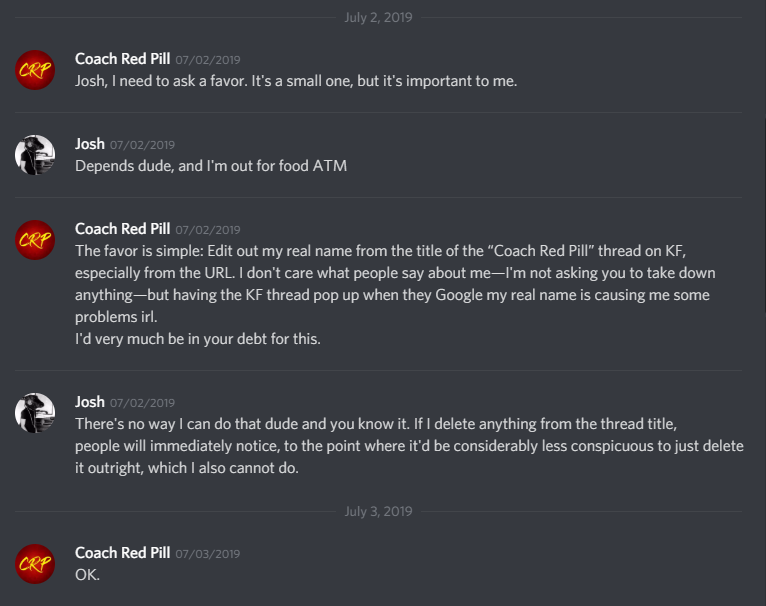The image size is (766, 606).
Task: Click the CRP avatar next to "OK." message
Action: point(35,563)
